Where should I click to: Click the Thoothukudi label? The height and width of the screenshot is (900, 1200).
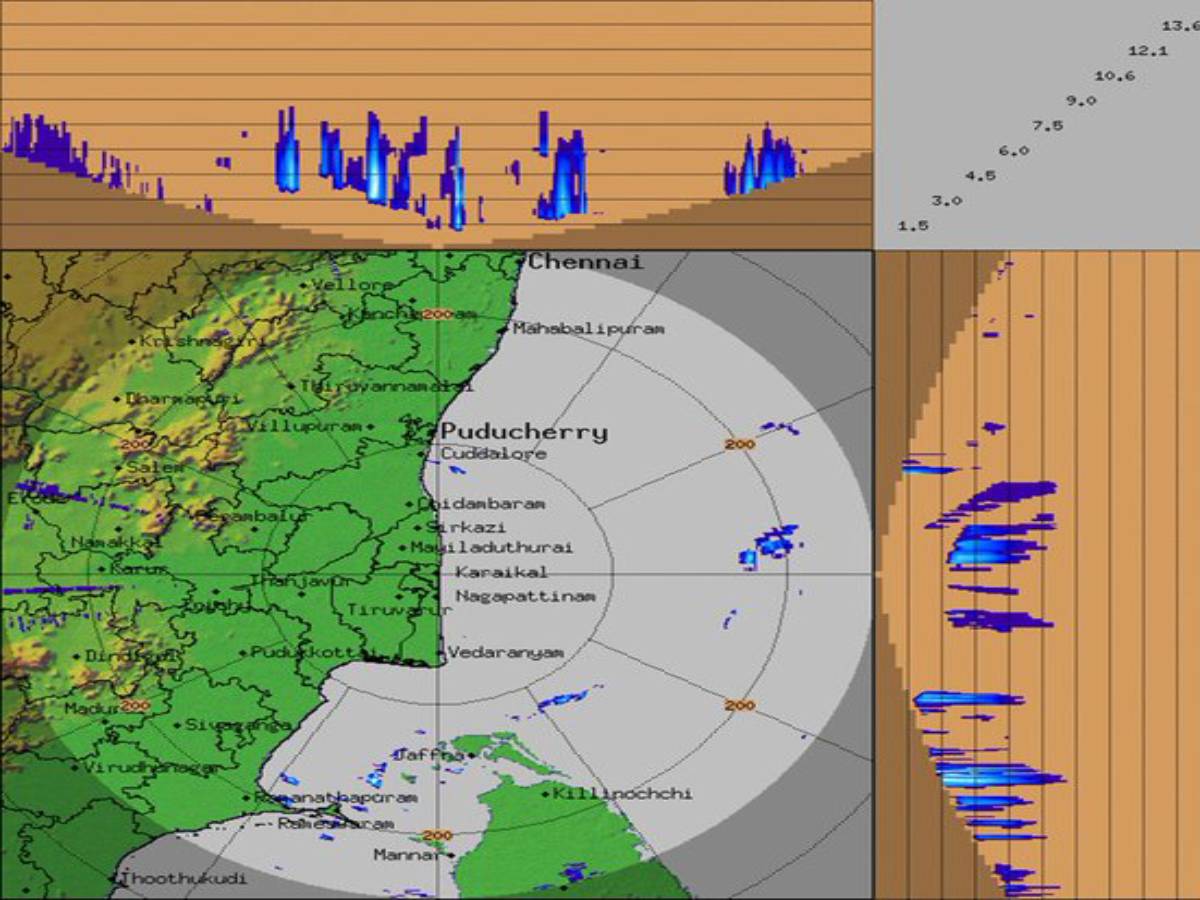point(183,879)
